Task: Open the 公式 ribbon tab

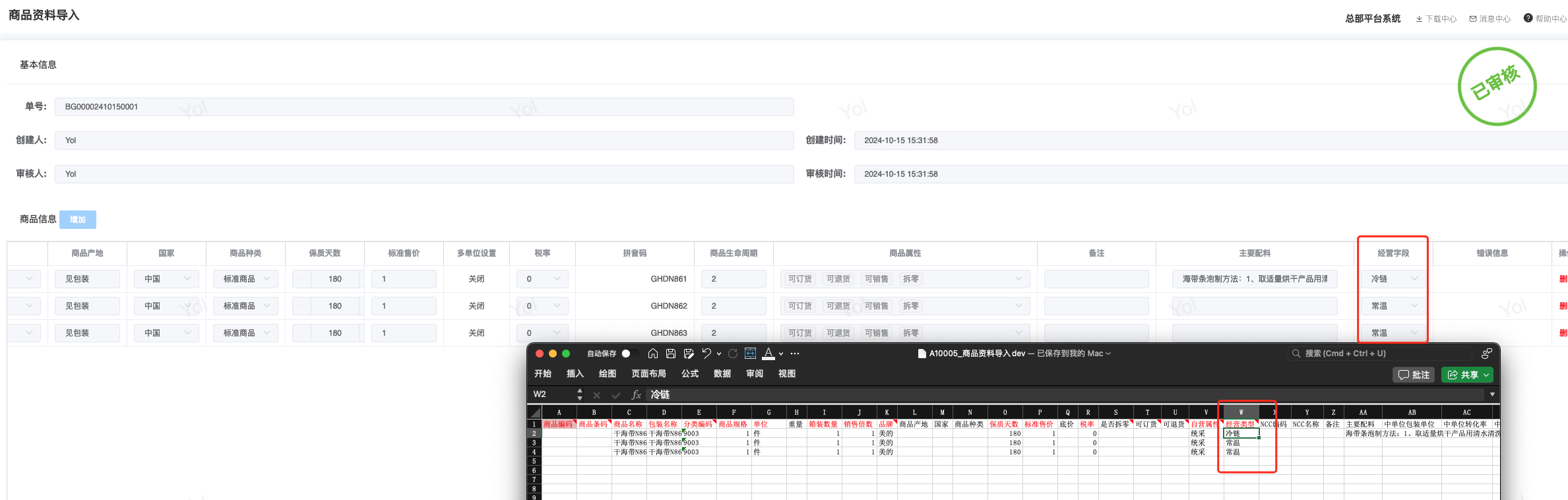Action: (689, 374)
